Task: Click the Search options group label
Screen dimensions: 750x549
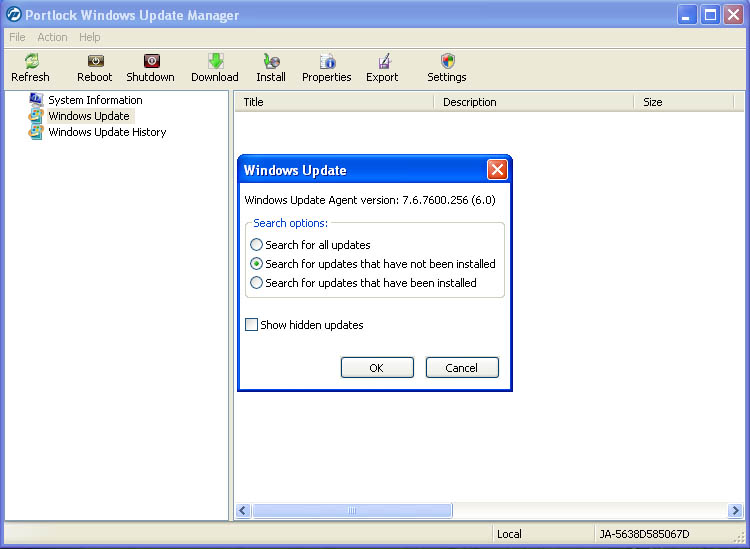Action: 290,223
